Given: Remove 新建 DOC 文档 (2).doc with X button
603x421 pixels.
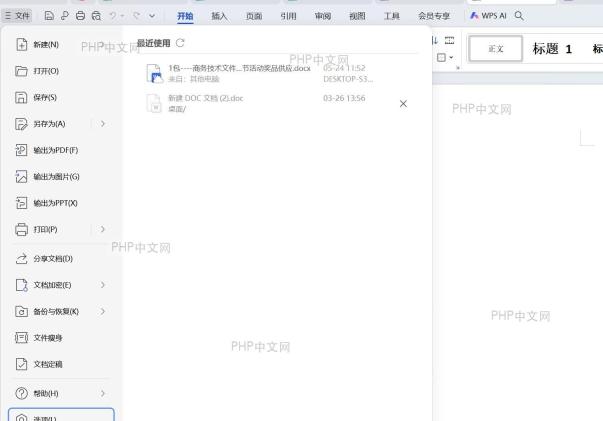Looking at the screenshot, I should (x=403, y=104).
